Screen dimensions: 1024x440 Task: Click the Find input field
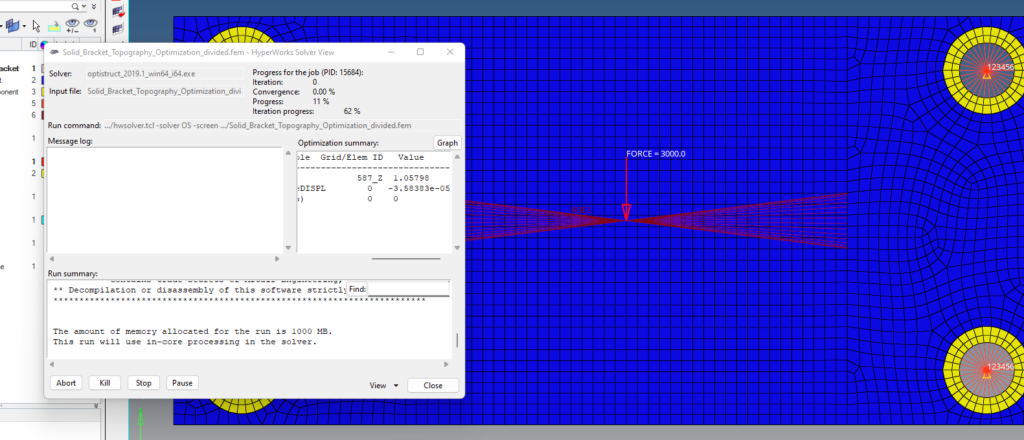pos(409,289)
